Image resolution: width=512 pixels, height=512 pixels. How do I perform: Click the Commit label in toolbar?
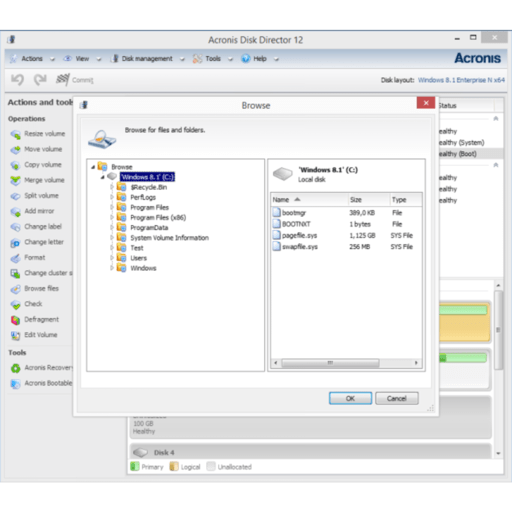(x=83, y=80)
